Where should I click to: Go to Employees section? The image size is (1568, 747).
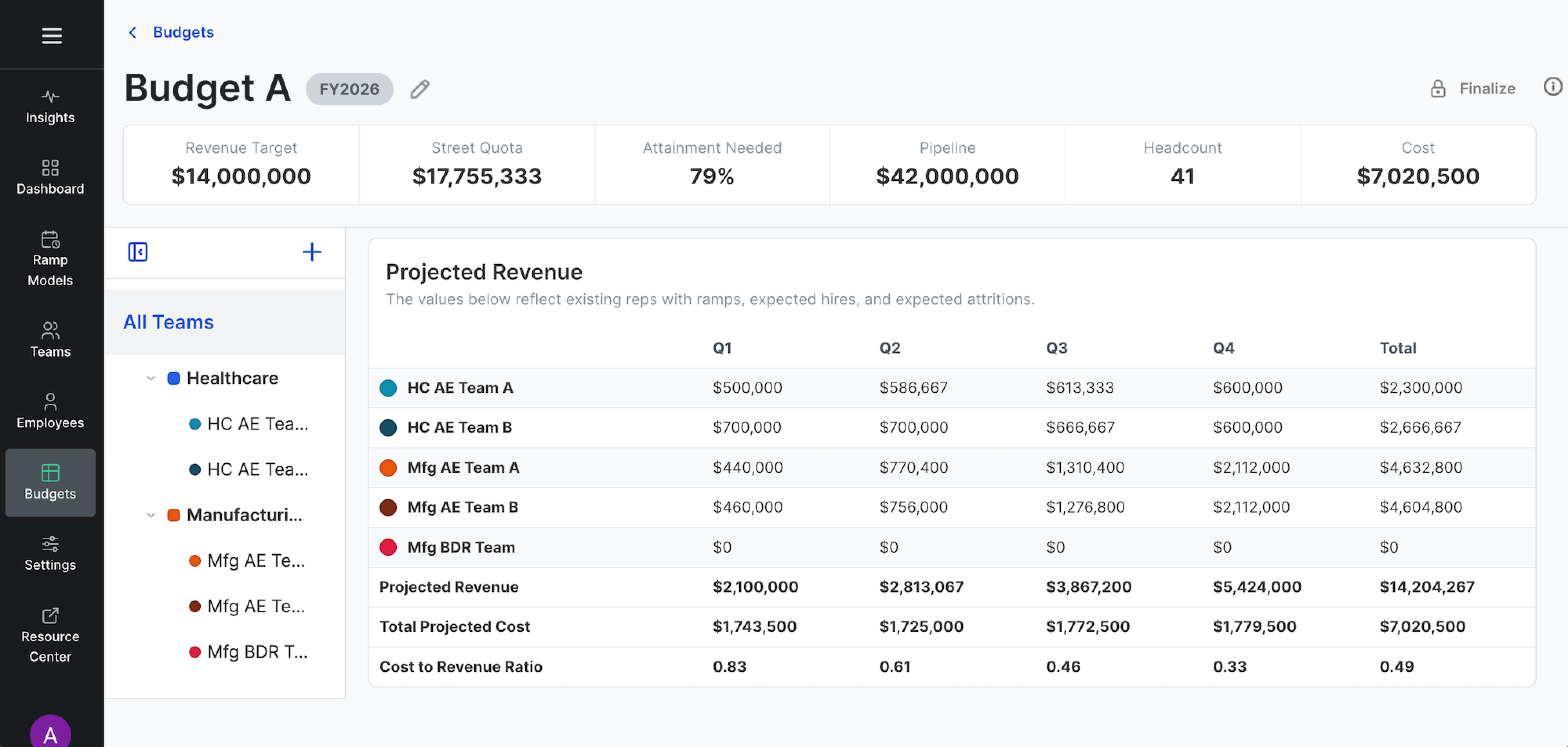[50, 411]
